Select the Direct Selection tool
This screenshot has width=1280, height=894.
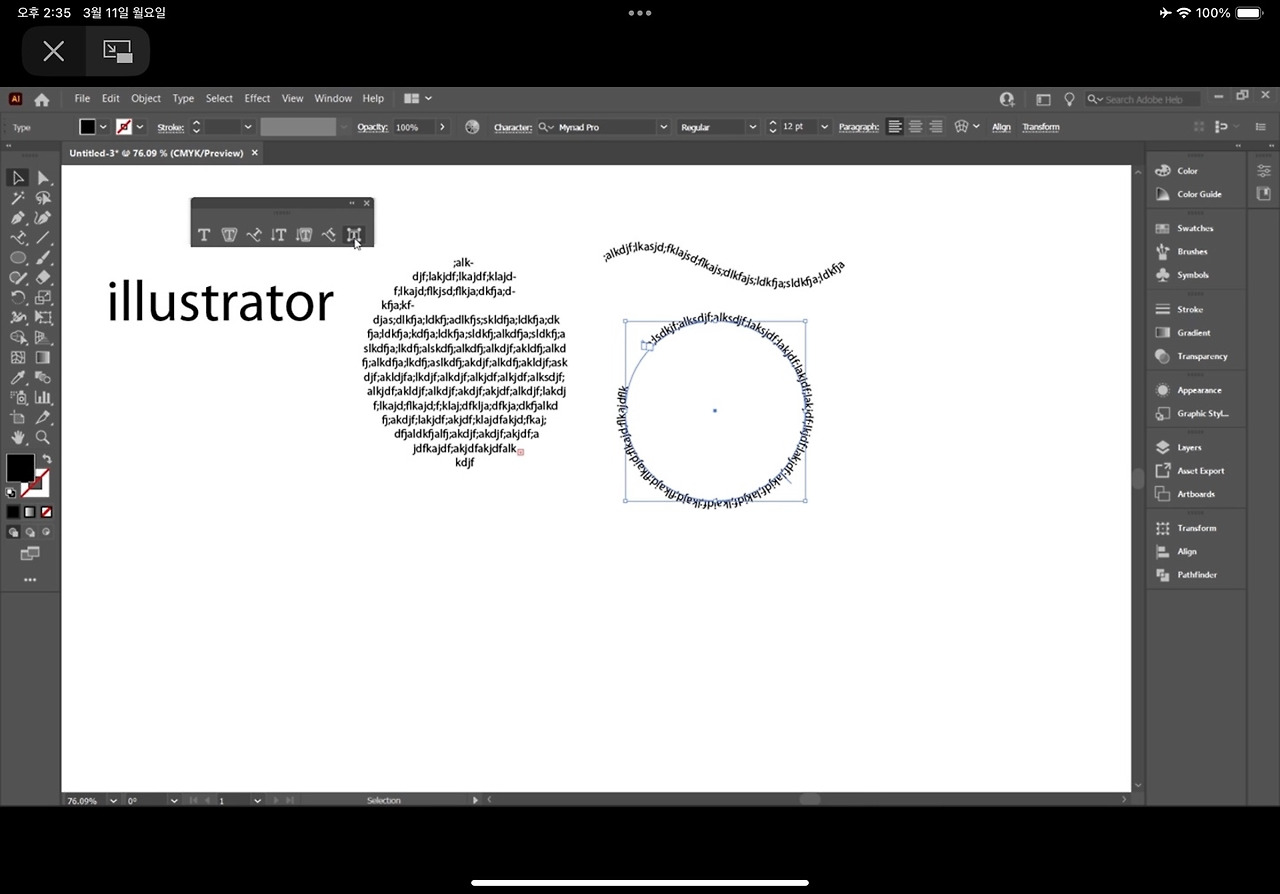(x=43, y=178)
